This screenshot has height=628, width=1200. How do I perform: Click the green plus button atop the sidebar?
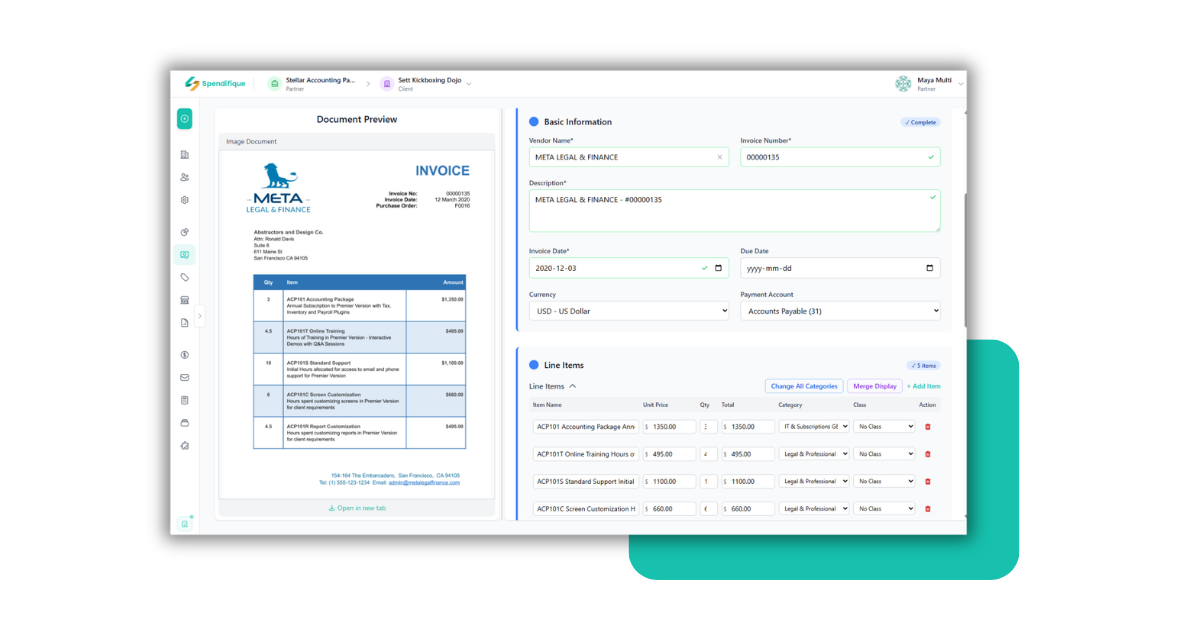point(185,119)
